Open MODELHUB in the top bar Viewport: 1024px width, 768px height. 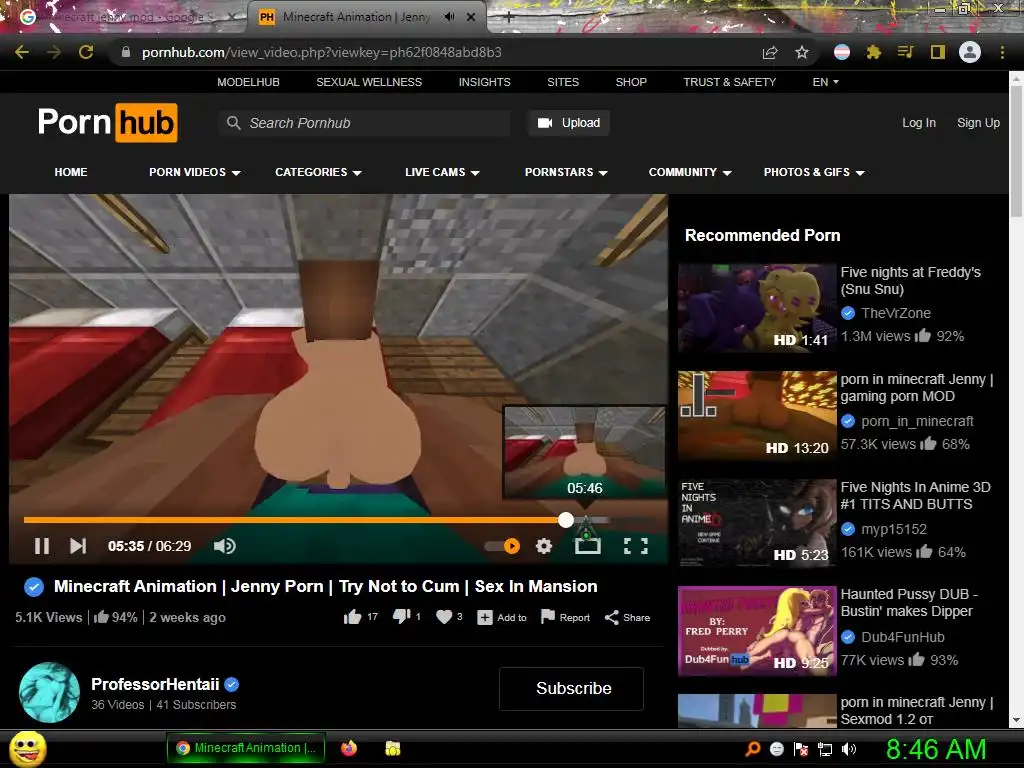point(248,82)
